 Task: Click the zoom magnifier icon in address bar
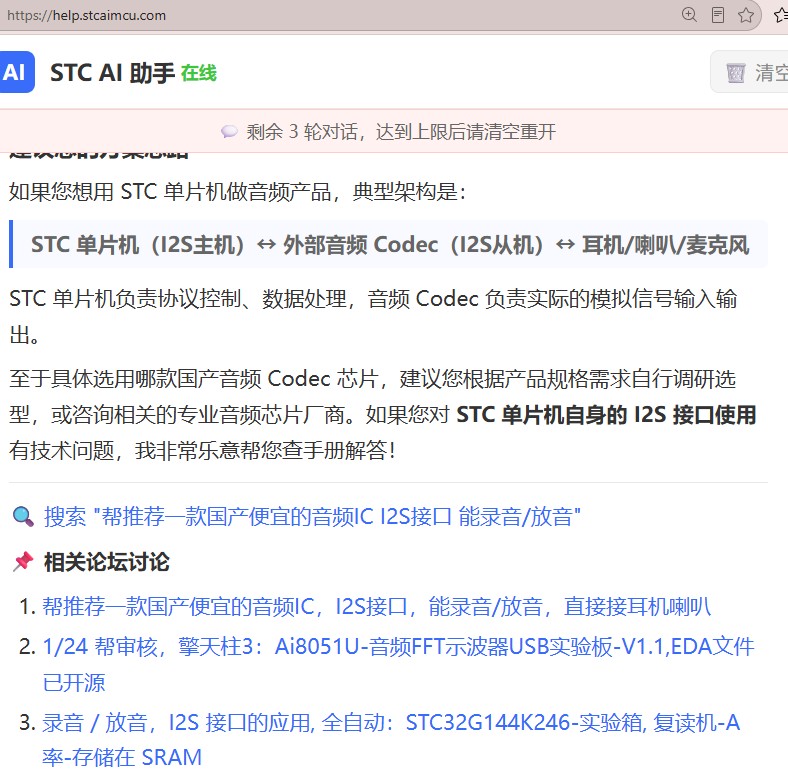[689, 15]
